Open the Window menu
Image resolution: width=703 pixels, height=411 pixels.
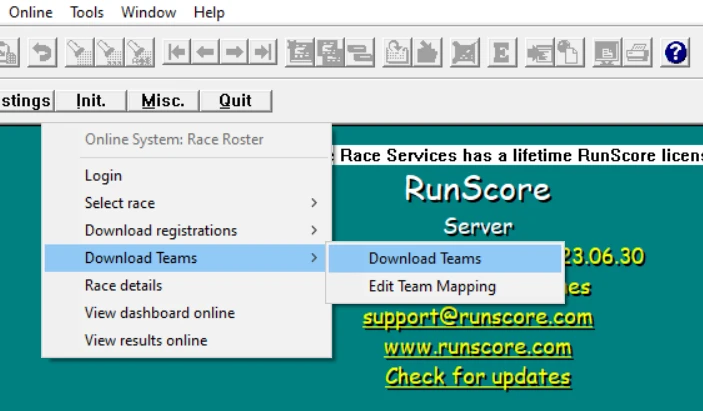pyautogui.click(x=148, y=12)
